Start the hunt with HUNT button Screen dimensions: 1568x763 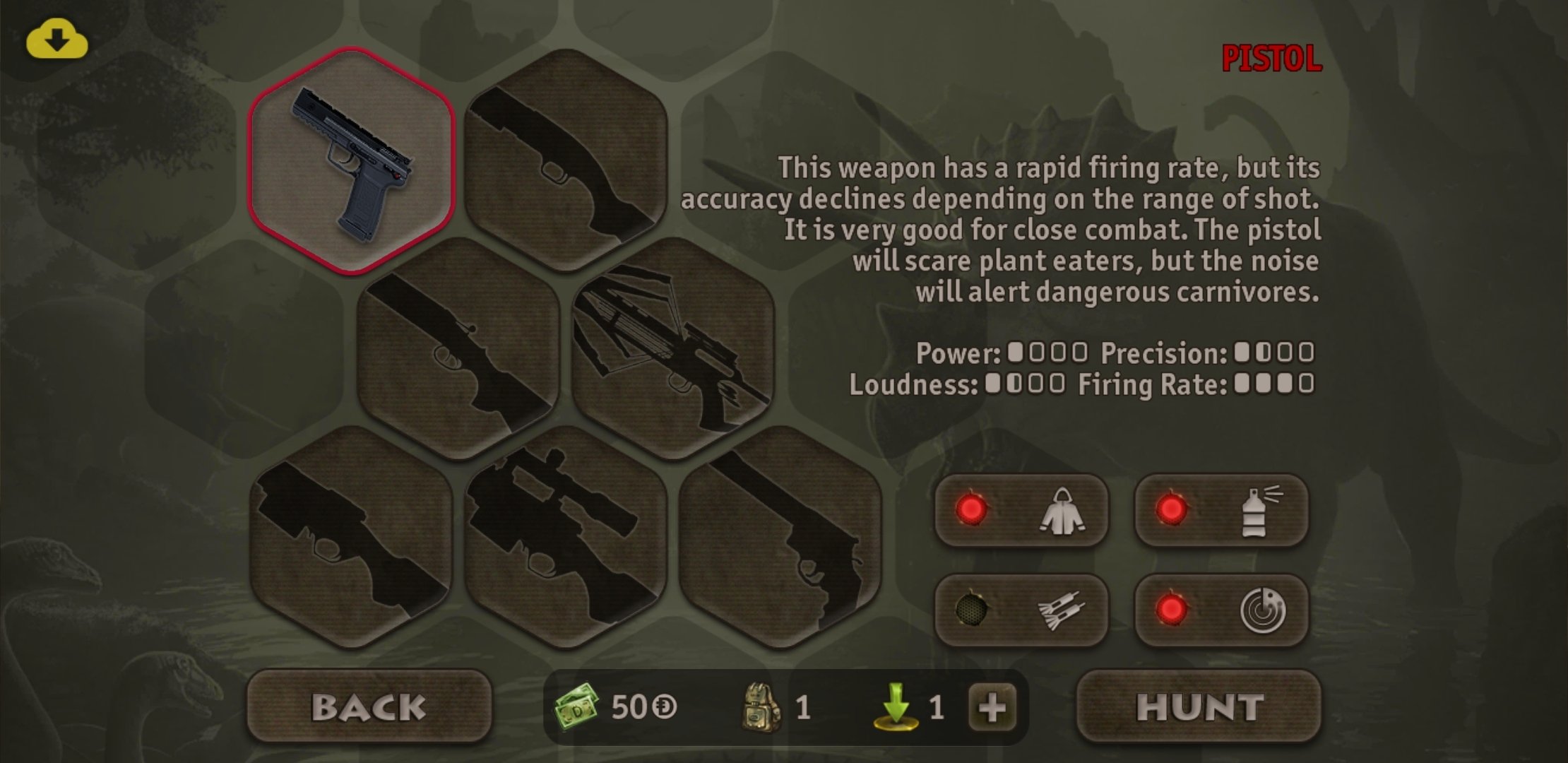[x=1199, y=706]
